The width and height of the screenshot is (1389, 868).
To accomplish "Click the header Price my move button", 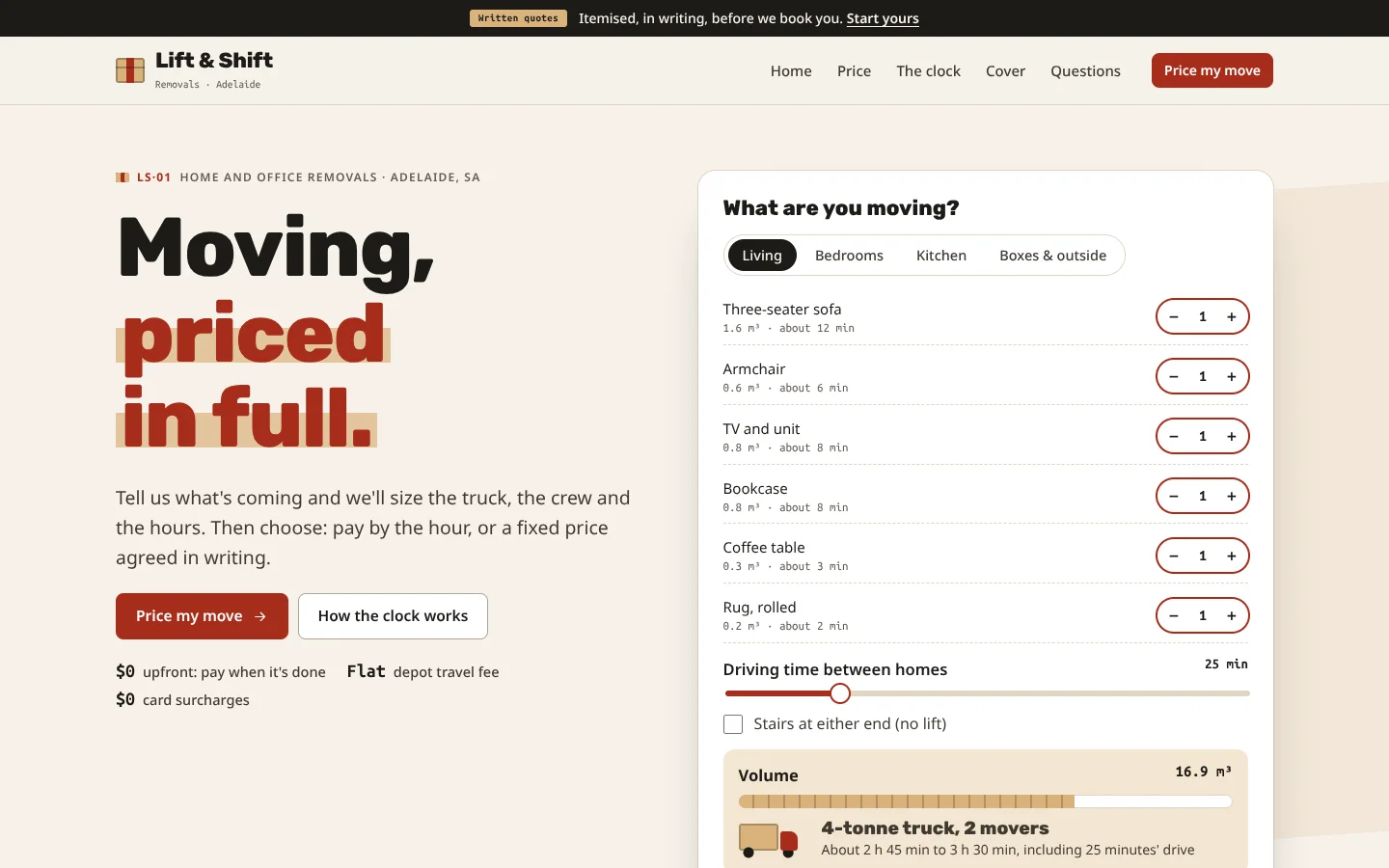I will [1212, 70].
